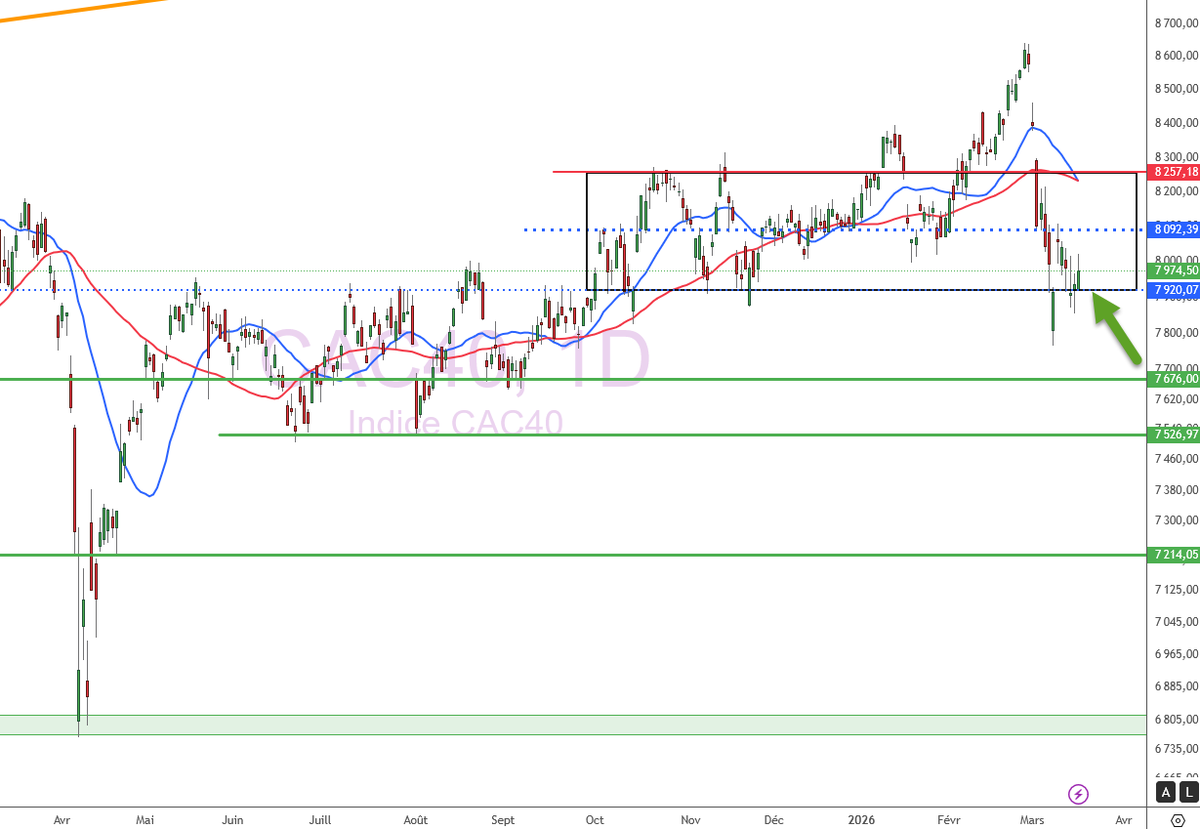Toggle the logarithmic scale L button
The width and height of the screenshot is (1200, 829).
pos(1187,793)
